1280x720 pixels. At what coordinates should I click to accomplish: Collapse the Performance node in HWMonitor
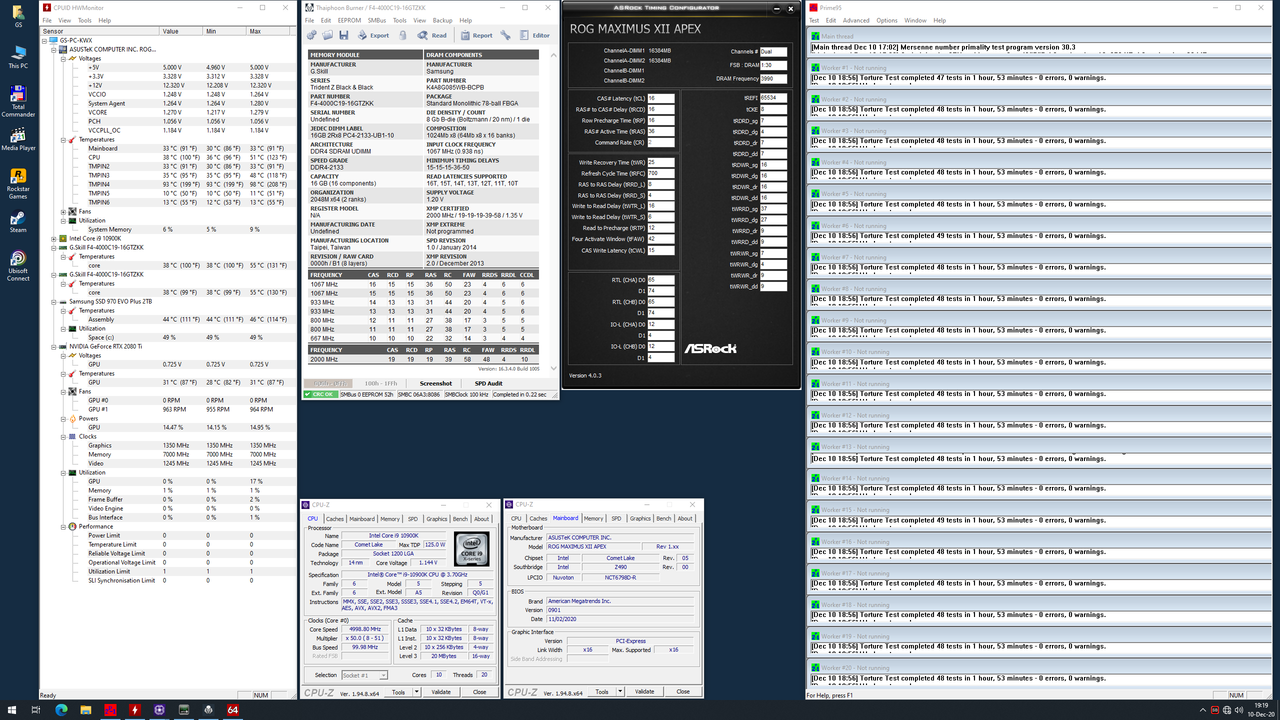63,526
